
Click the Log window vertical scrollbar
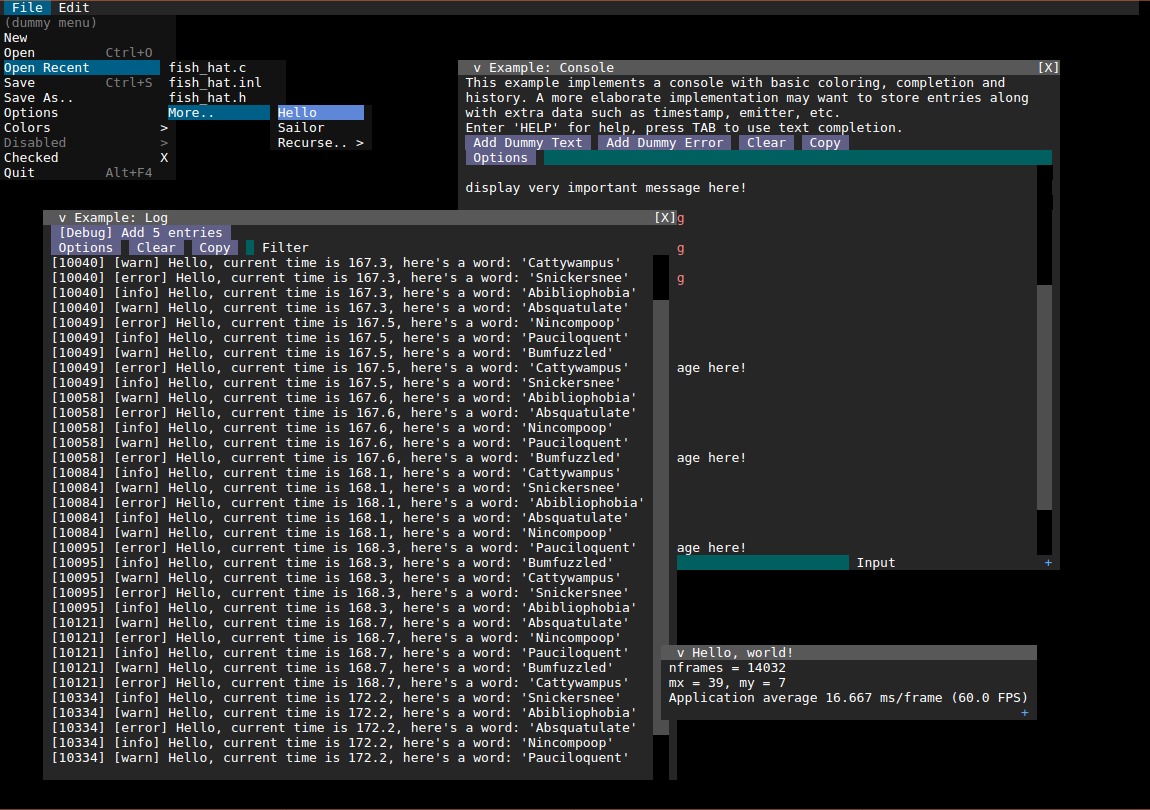[661, 517]
